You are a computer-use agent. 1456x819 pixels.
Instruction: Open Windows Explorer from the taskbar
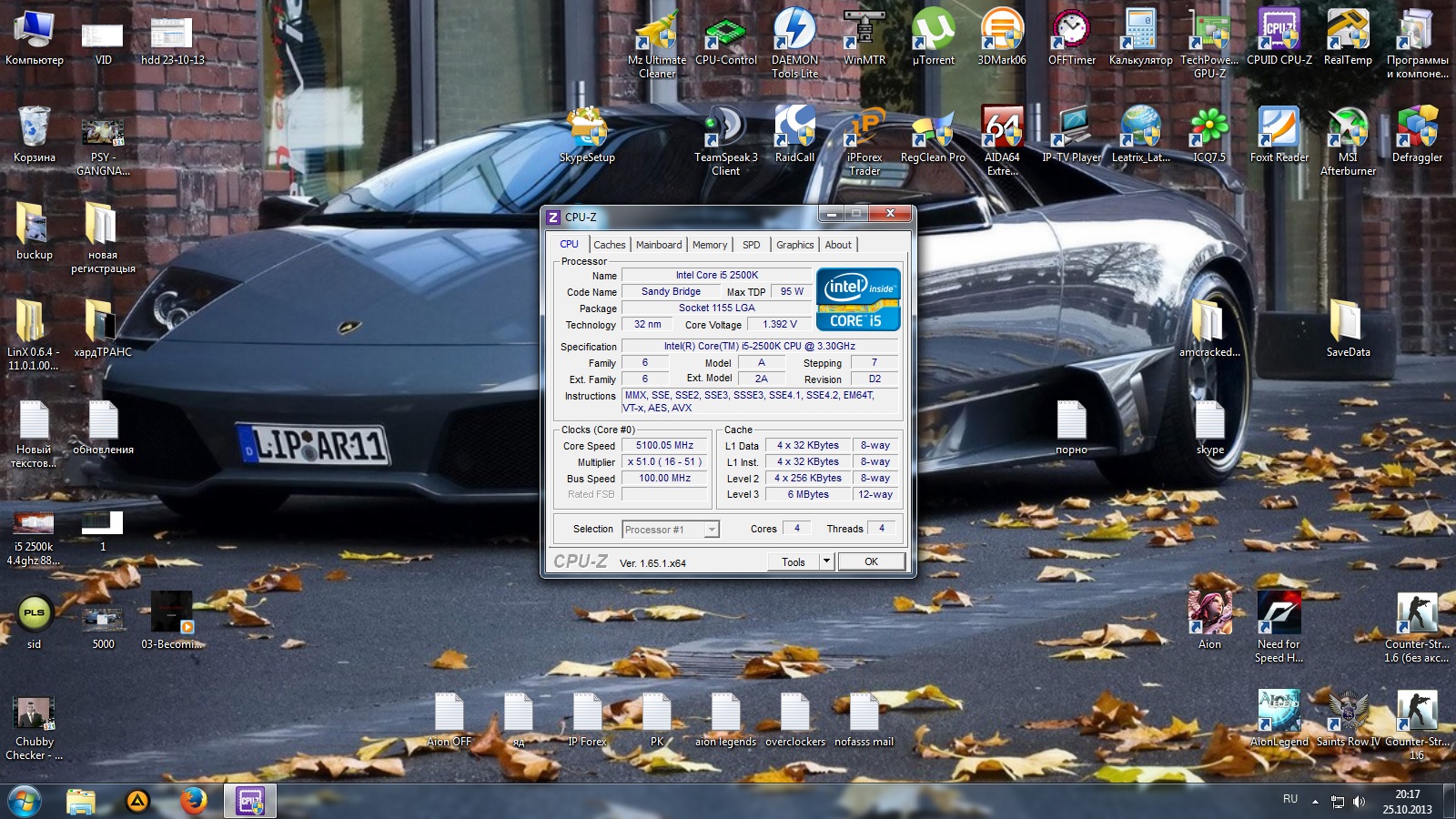tap(81, 801)
